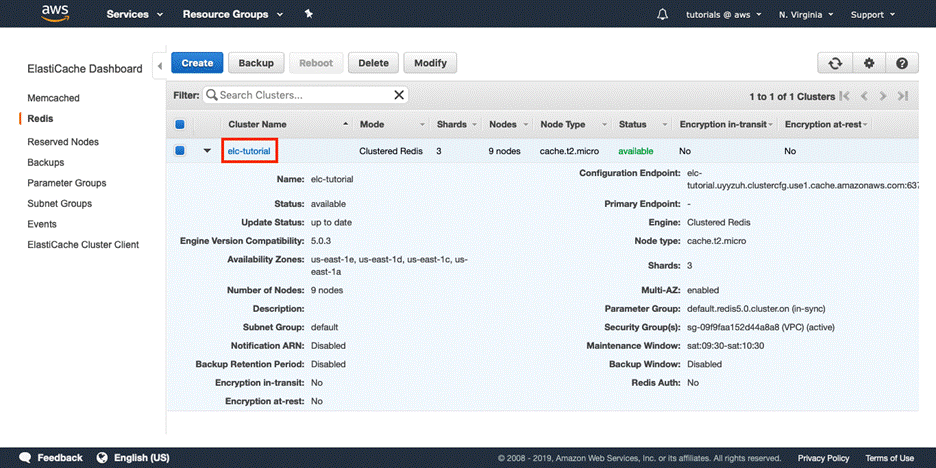Open Parameter Groups in the sidebar
The image size is (936, 468).
click(67, 183)
